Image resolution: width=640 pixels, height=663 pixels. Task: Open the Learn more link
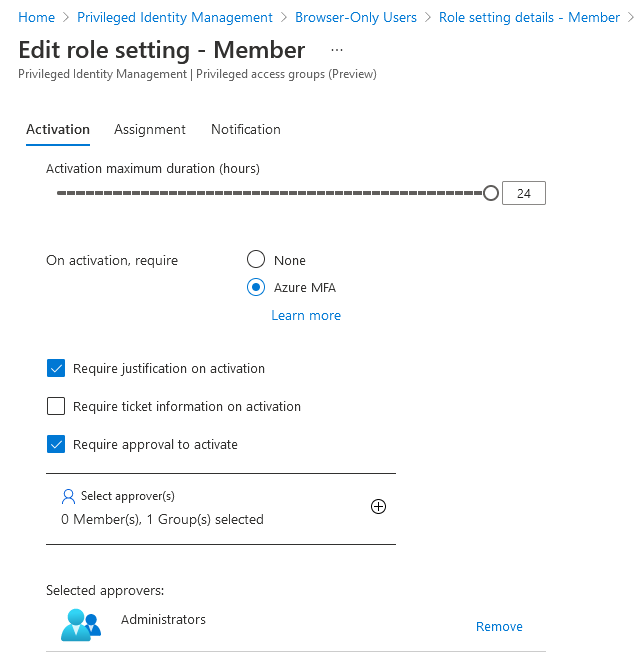click(x=306, y=315)
